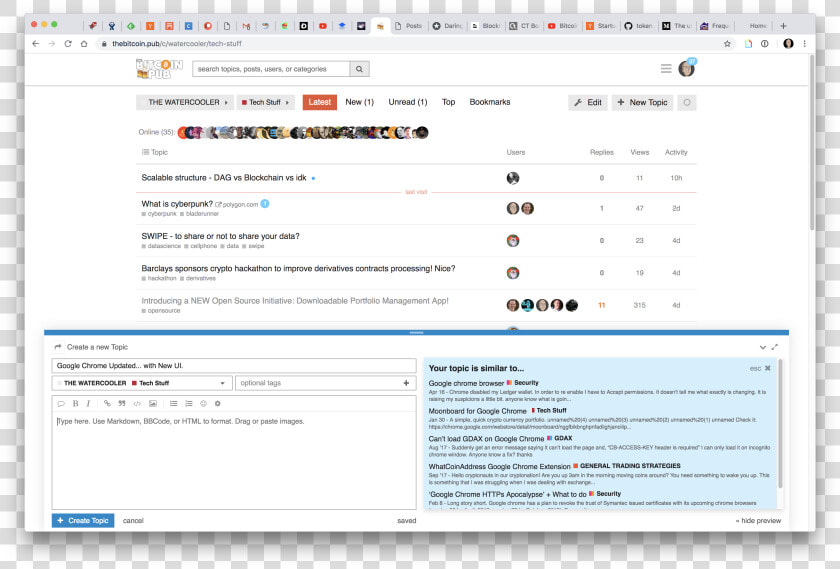Click the Chrome profile avatar in the toolbar
The height and width of the screenshot is (569, 840).
tap(788, 44)
